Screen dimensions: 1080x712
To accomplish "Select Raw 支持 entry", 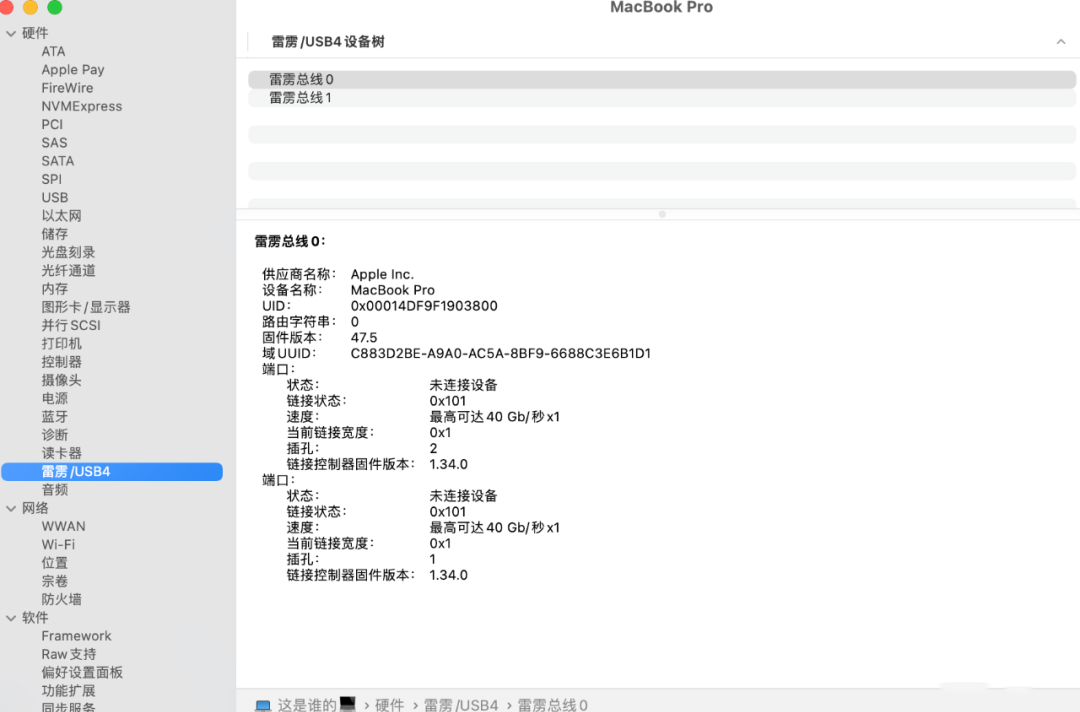I will pyautogui.click(x=68, y=654).
